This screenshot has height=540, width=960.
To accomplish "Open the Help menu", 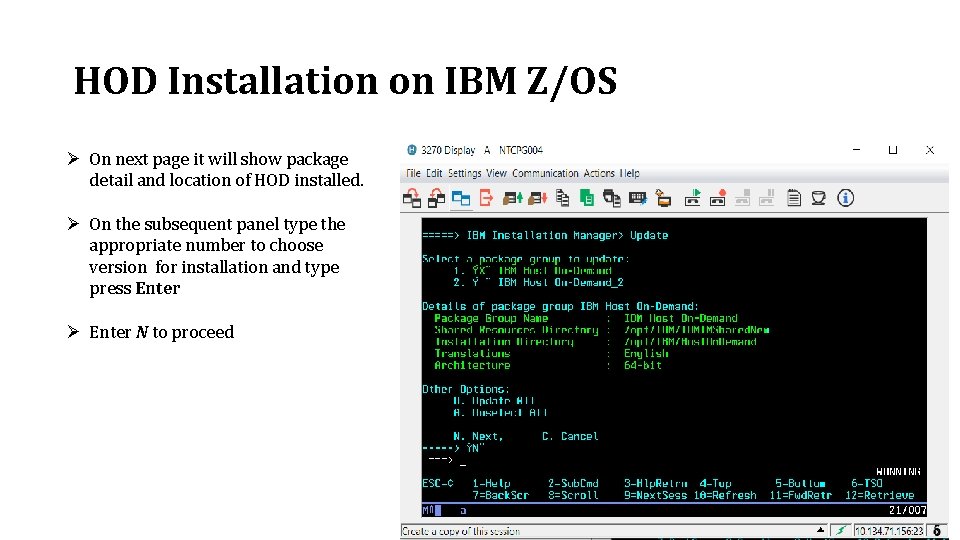I will click(x=629, y=173).
